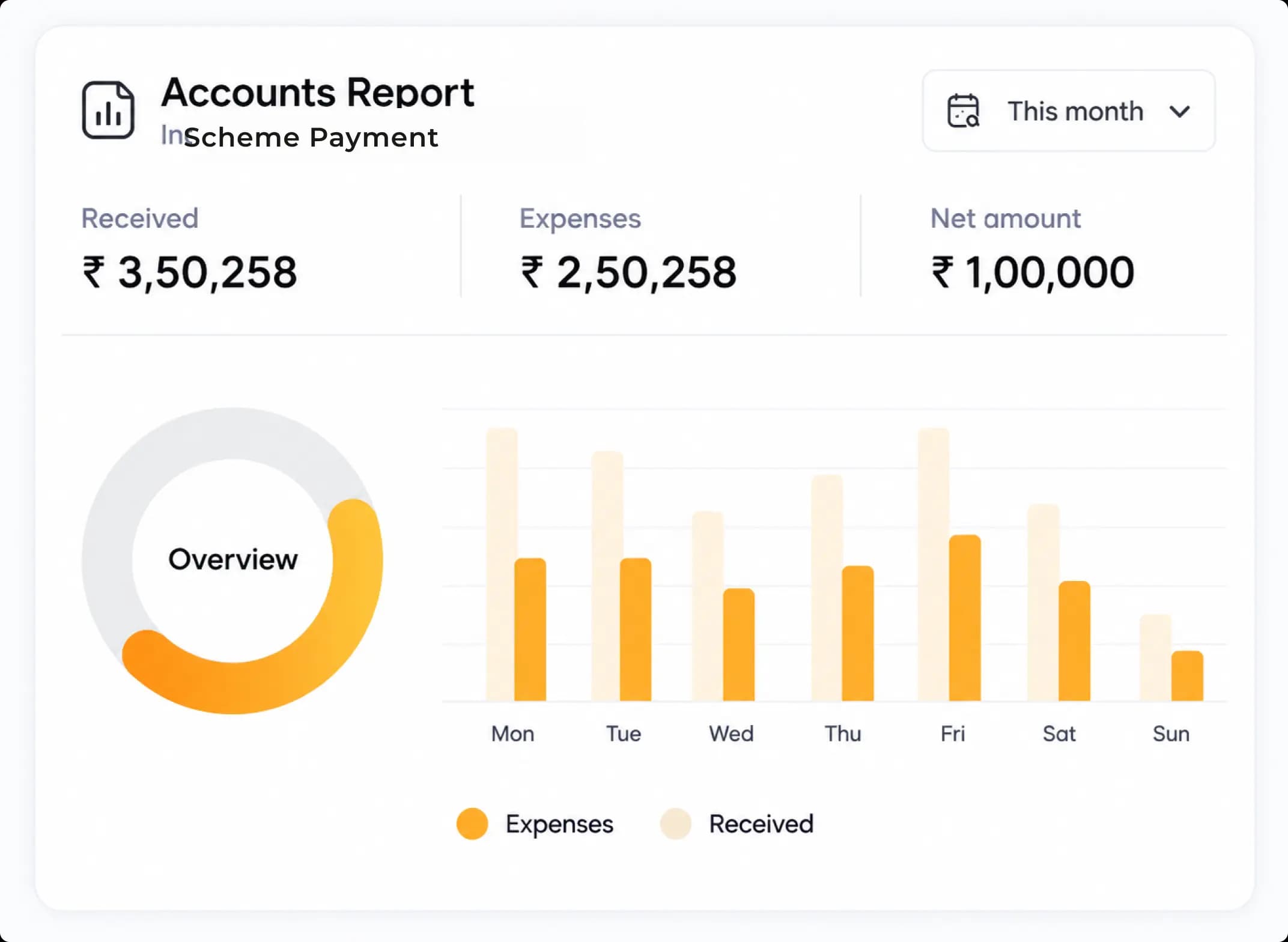This screenshot has height=942, width=1288.
Task: Click the Expenses orange legend swatch
Action: click(472, 824)
